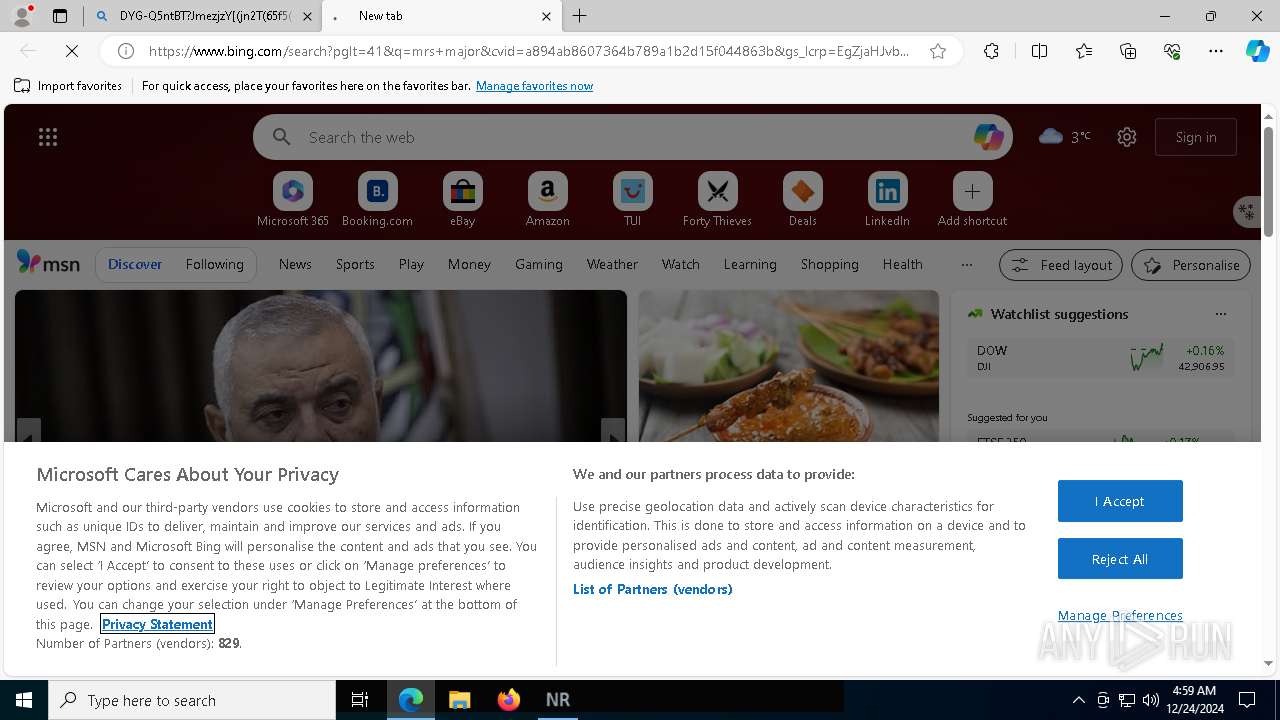Open the Gaming section

coord(539,264)
